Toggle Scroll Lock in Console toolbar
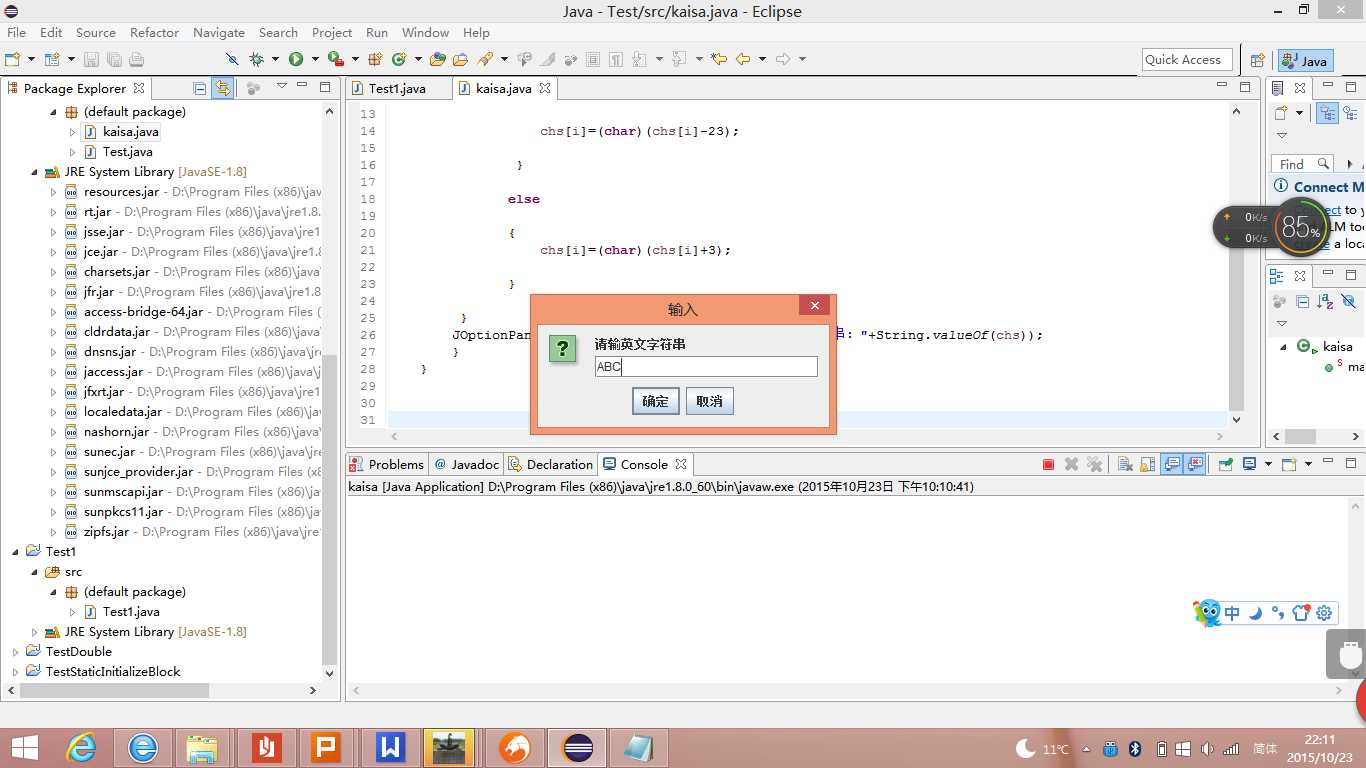This screenshot has width=1366, height=768. click(1147, 464)
